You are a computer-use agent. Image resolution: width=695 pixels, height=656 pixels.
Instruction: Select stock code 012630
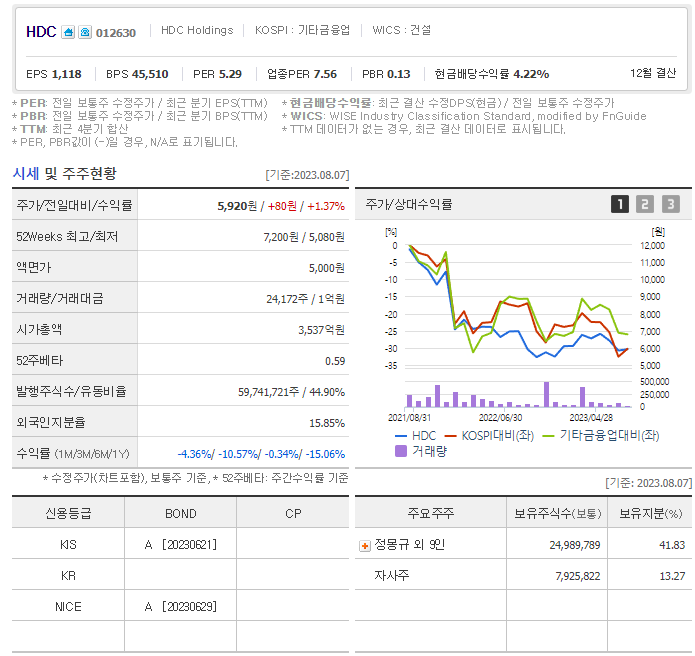pyautogui.click(x=116, y=33)
